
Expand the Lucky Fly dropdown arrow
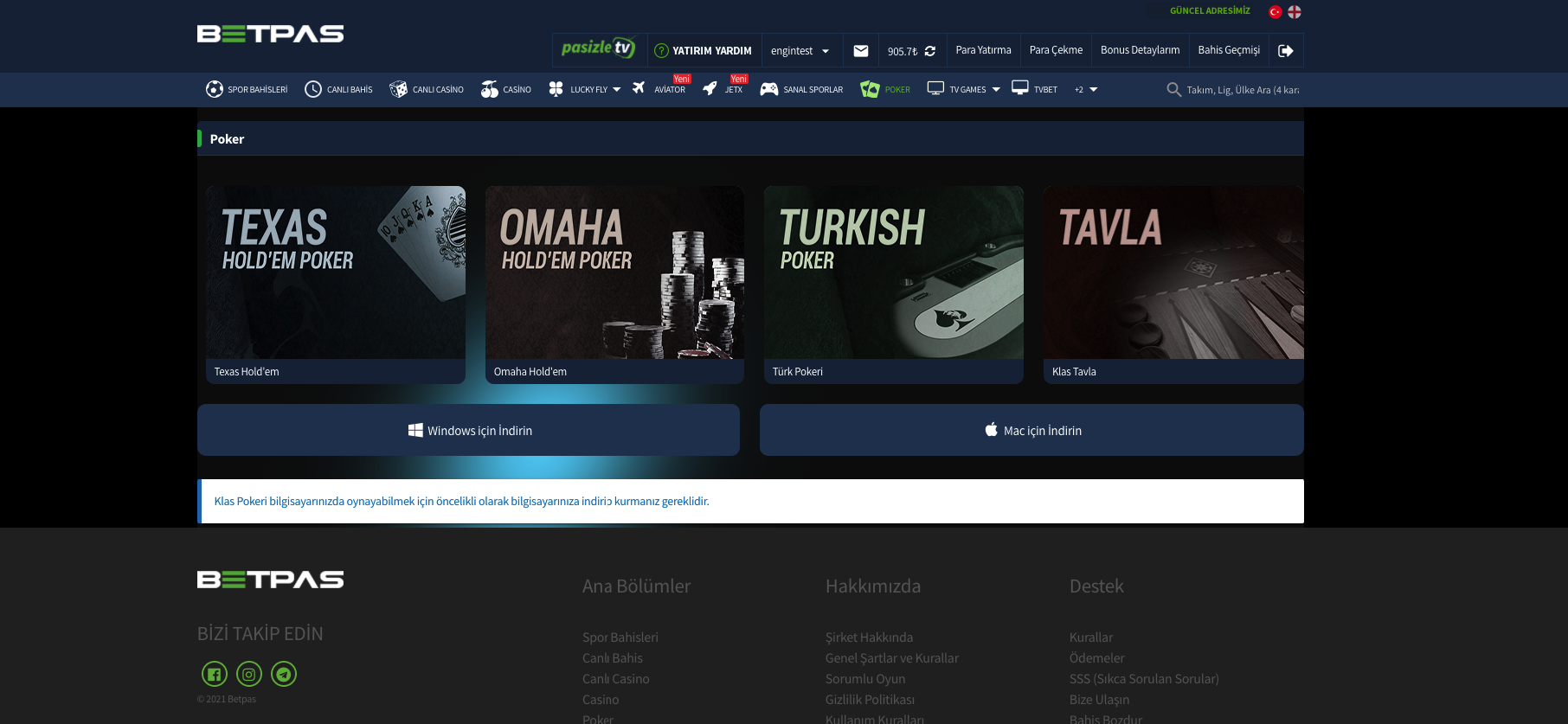click(x=616, y=90)
